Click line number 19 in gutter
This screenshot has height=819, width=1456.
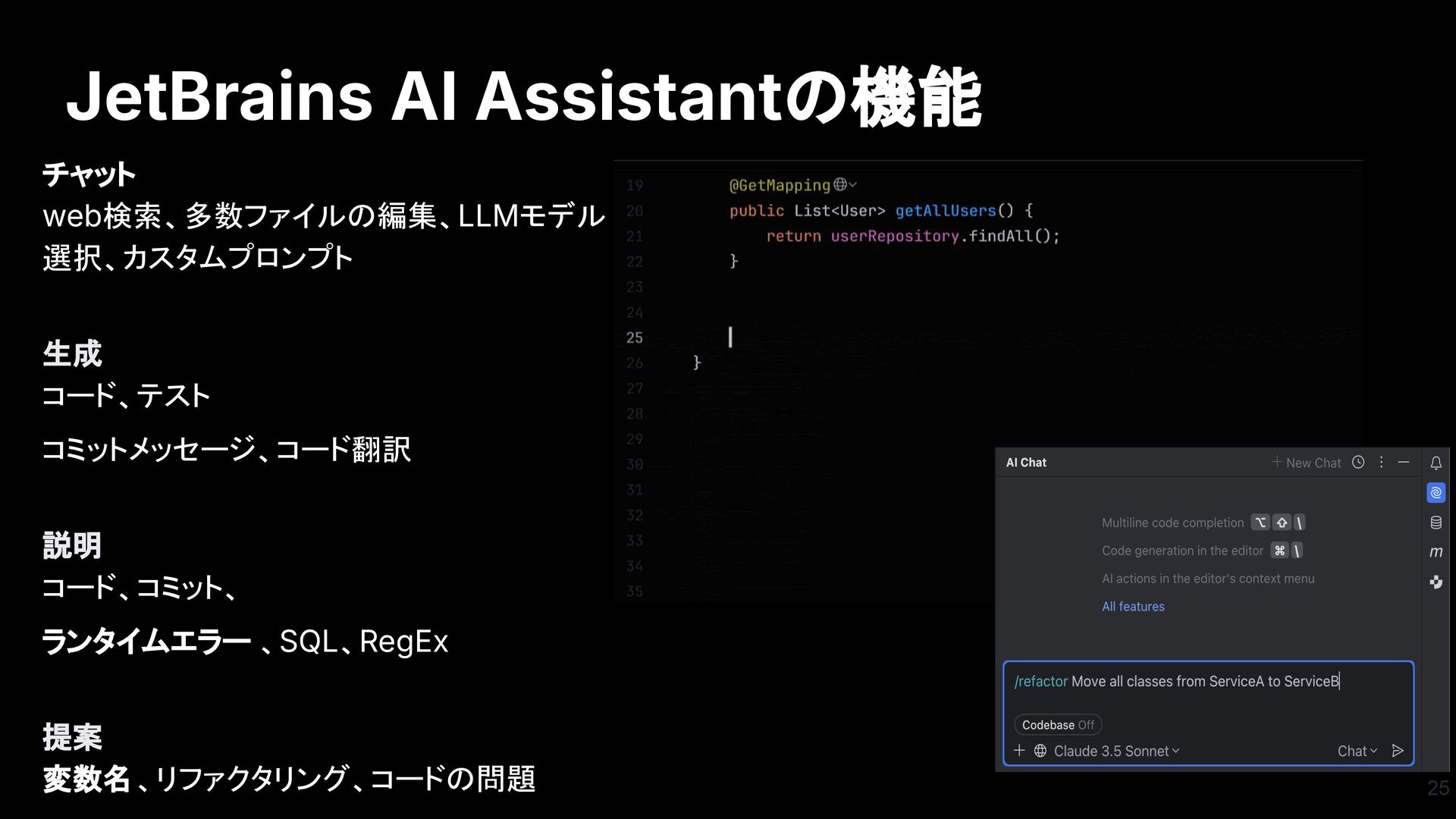tap(635, 185)
